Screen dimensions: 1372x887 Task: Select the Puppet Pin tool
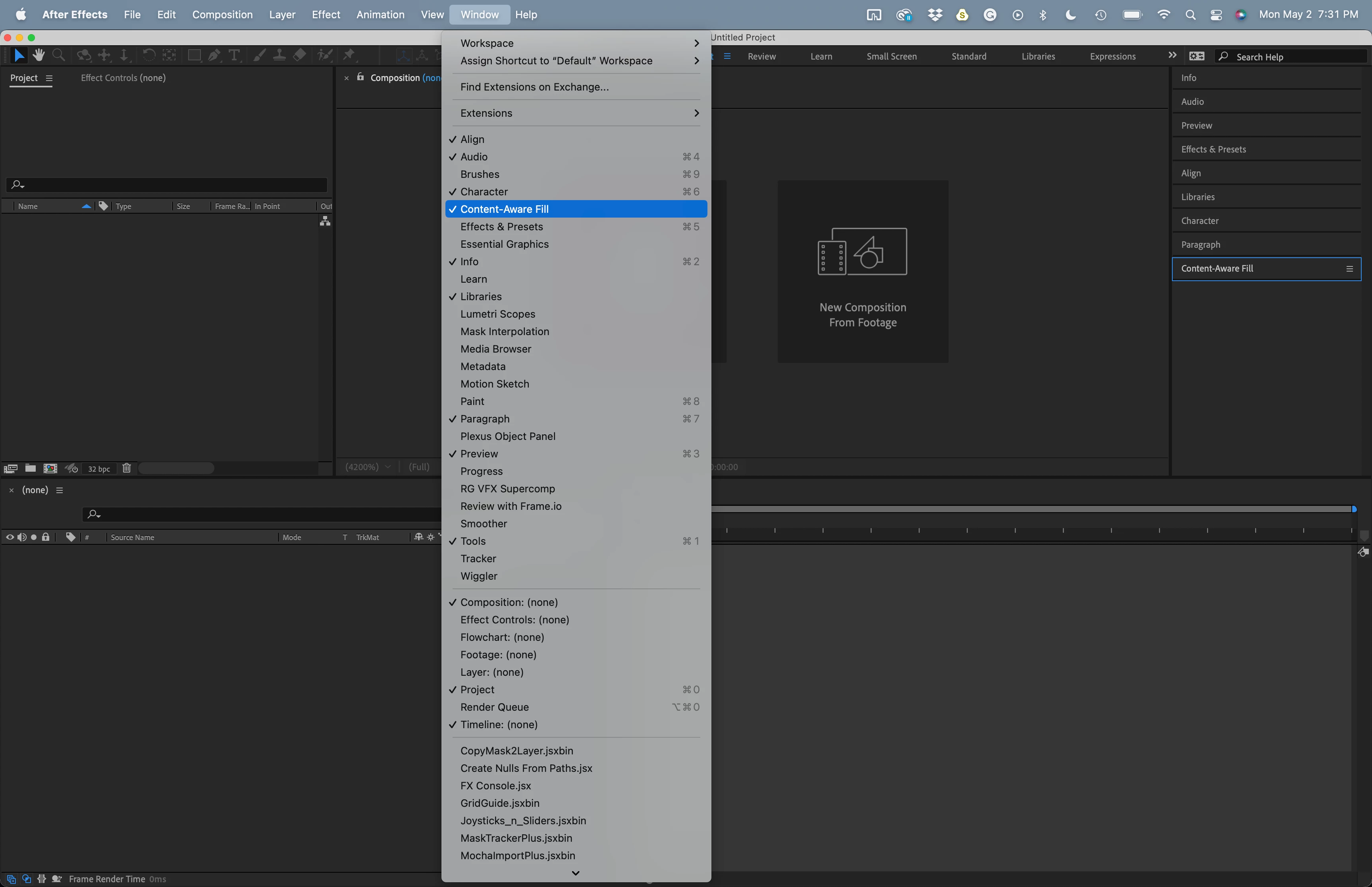pos(348,55)
